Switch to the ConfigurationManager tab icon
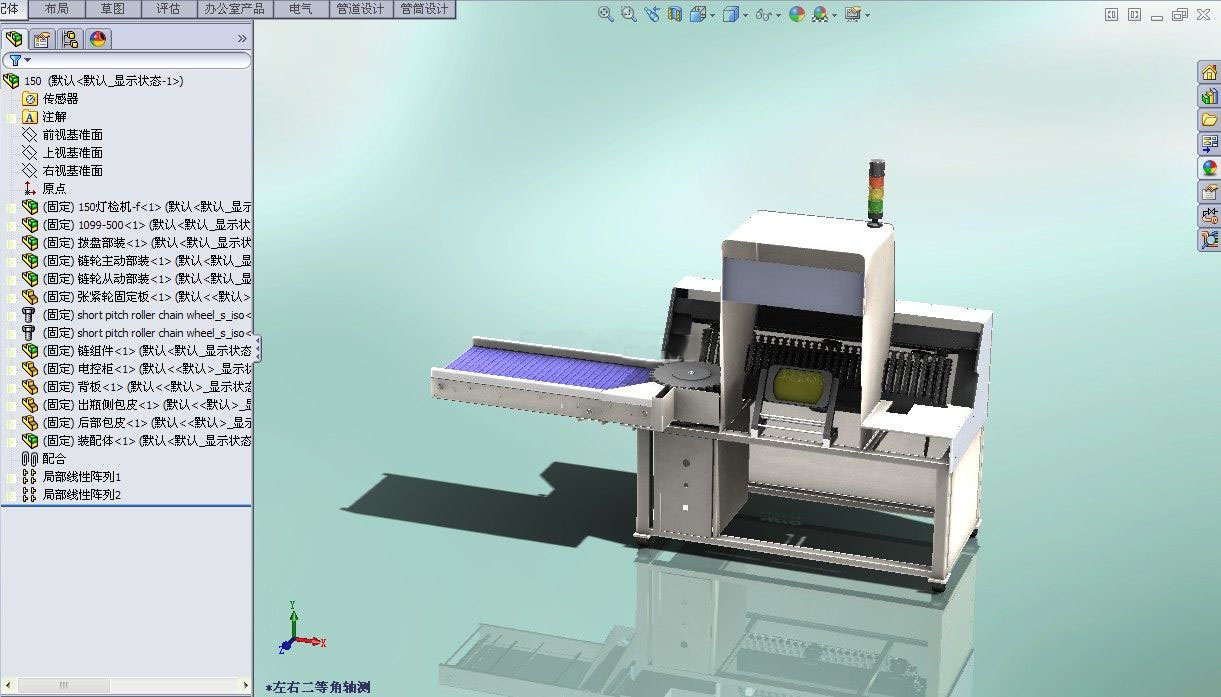Screen dimensions: 1221x697 [x=70, y=39]
